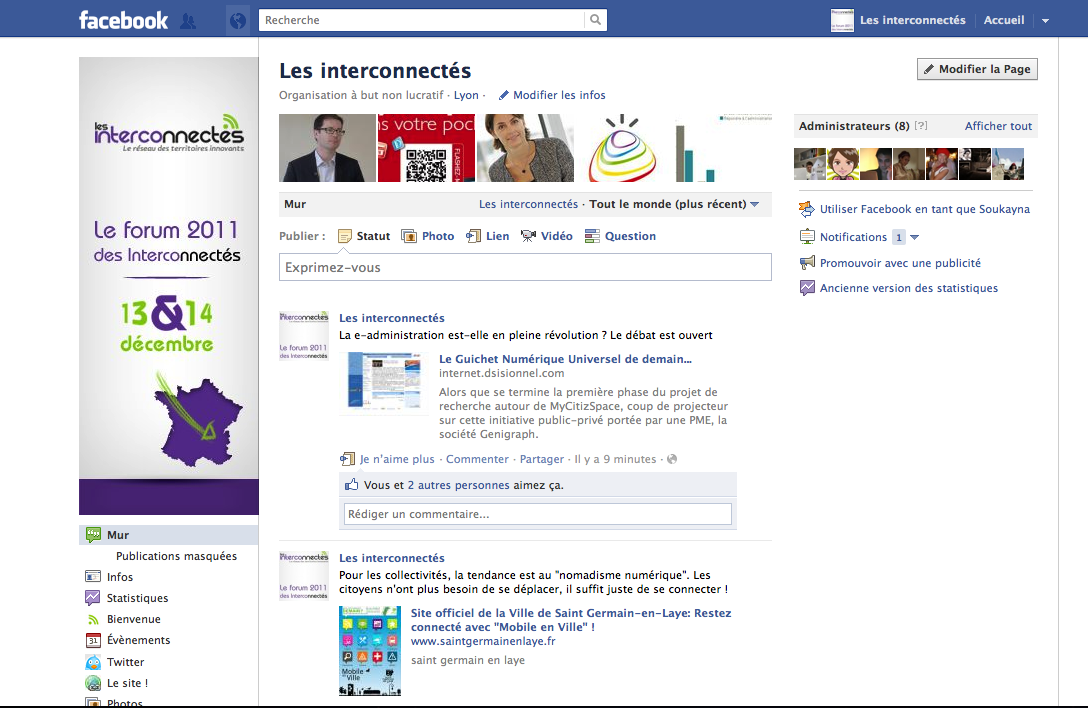Click the Le site ! globe icon
The height and width of the screenshot is (708, 1088).
pos(93,683)
